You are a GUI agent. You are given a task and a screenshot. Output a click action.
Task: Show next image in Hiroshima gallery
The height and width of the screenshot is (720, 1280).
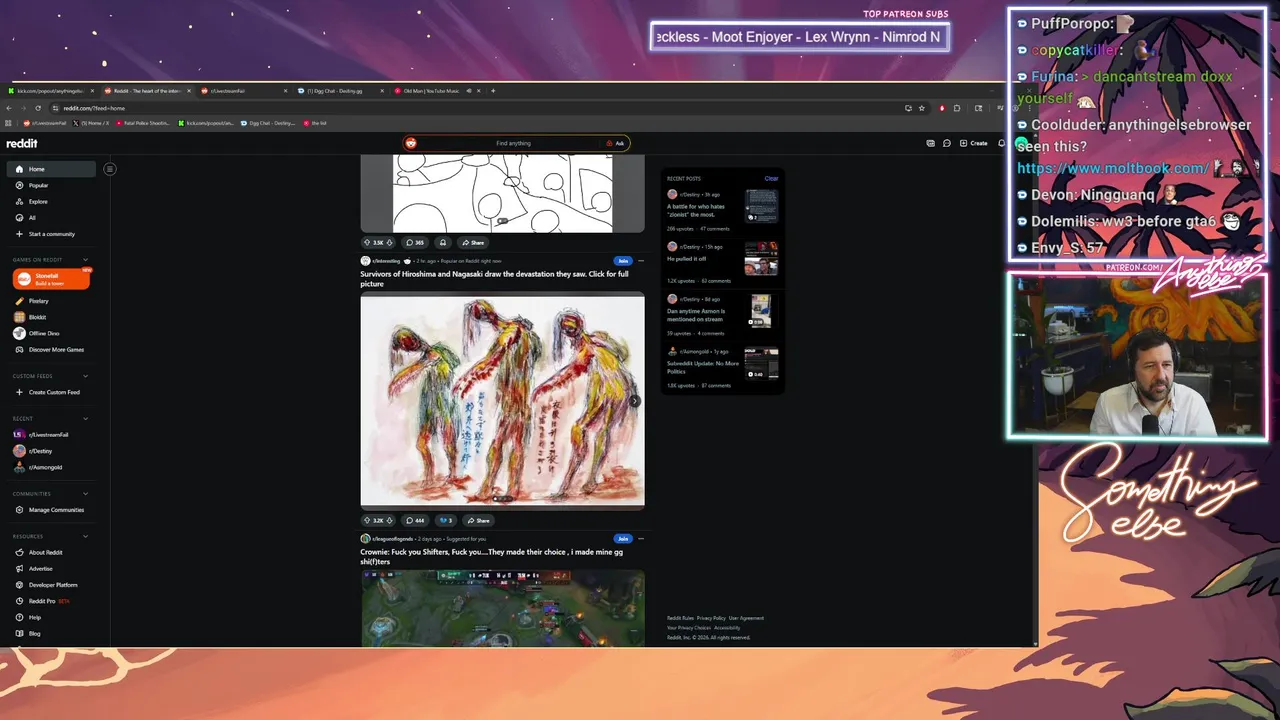point(635,401)
